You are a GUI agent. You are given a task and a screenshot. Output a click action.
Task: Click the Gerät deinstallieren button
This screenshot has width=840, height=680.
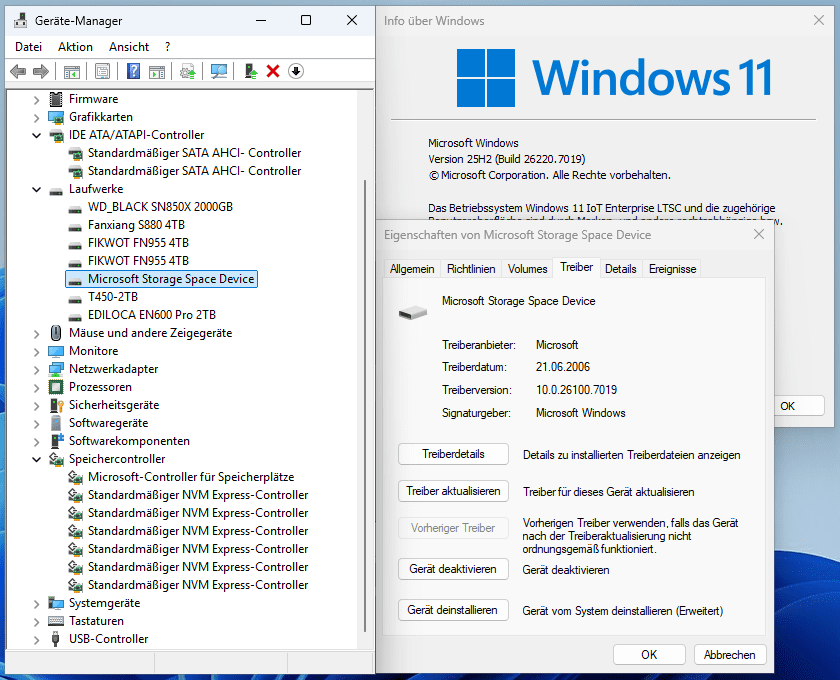(x=453, y=610)
